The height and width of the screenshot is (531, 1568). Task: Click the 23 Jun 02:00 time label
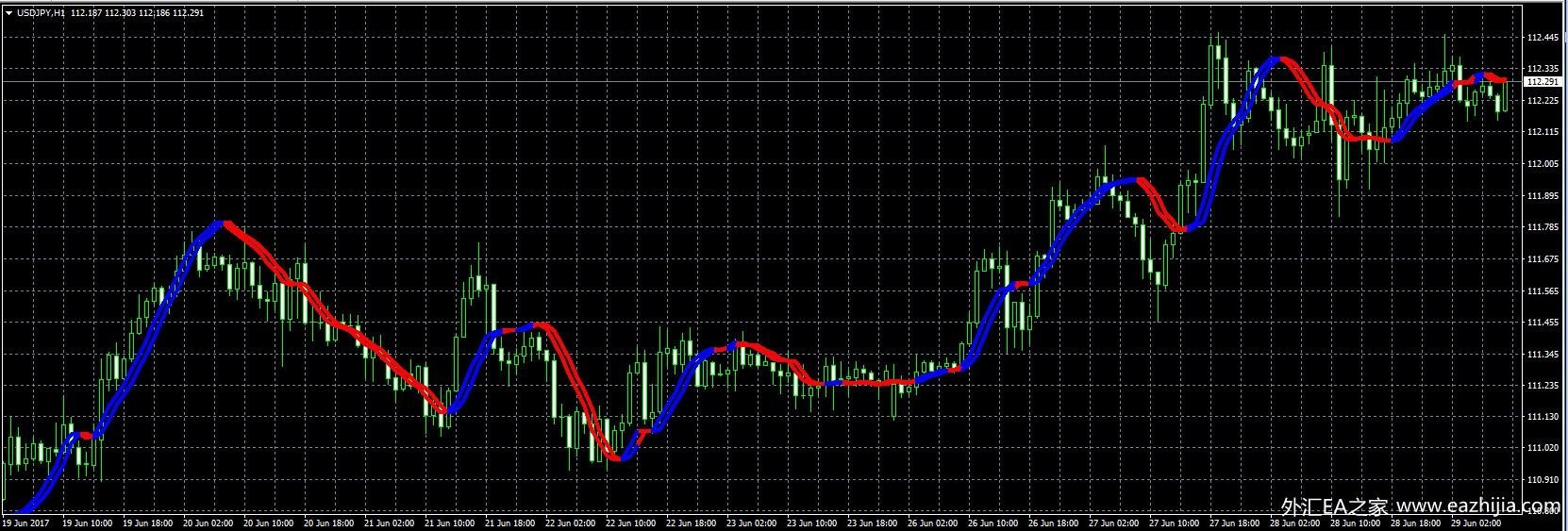(x=752, y=523)
